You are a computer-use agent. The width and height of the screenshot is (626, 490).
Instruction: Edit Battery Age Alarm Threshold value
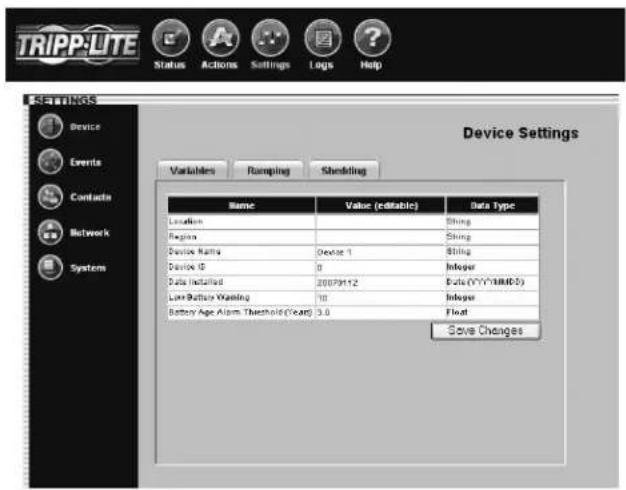tap(380, 312)
